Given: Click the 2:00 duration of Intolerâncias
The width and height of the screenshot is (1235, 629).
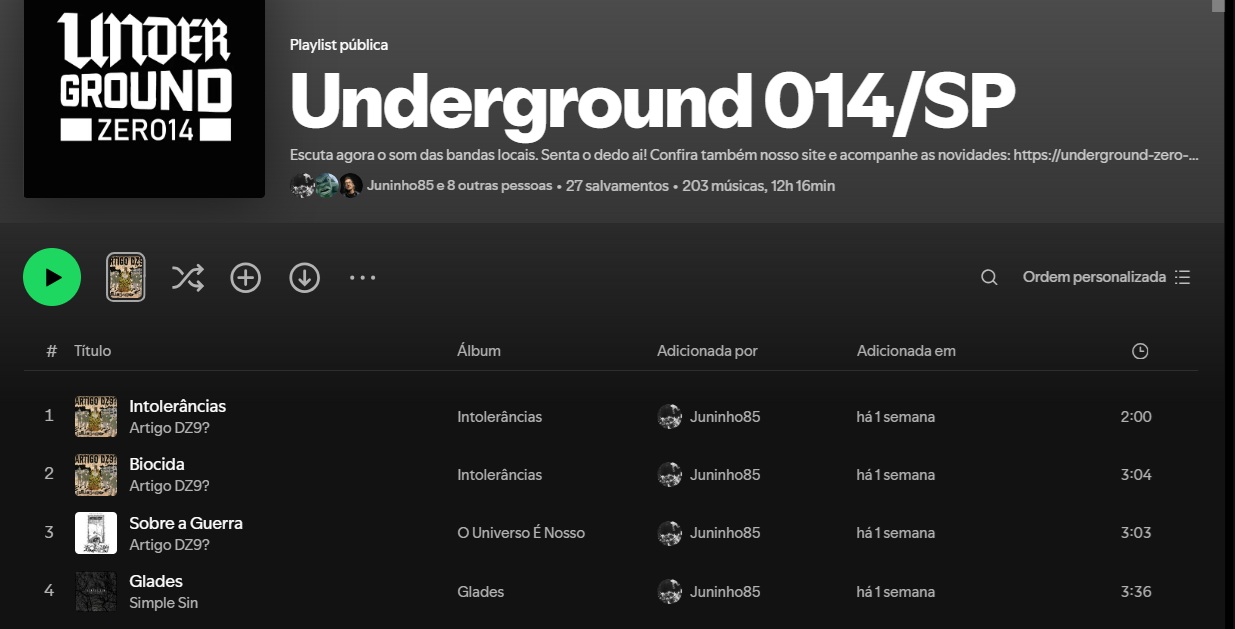Looking at the screenshot, I should [x=1136, y=417].
